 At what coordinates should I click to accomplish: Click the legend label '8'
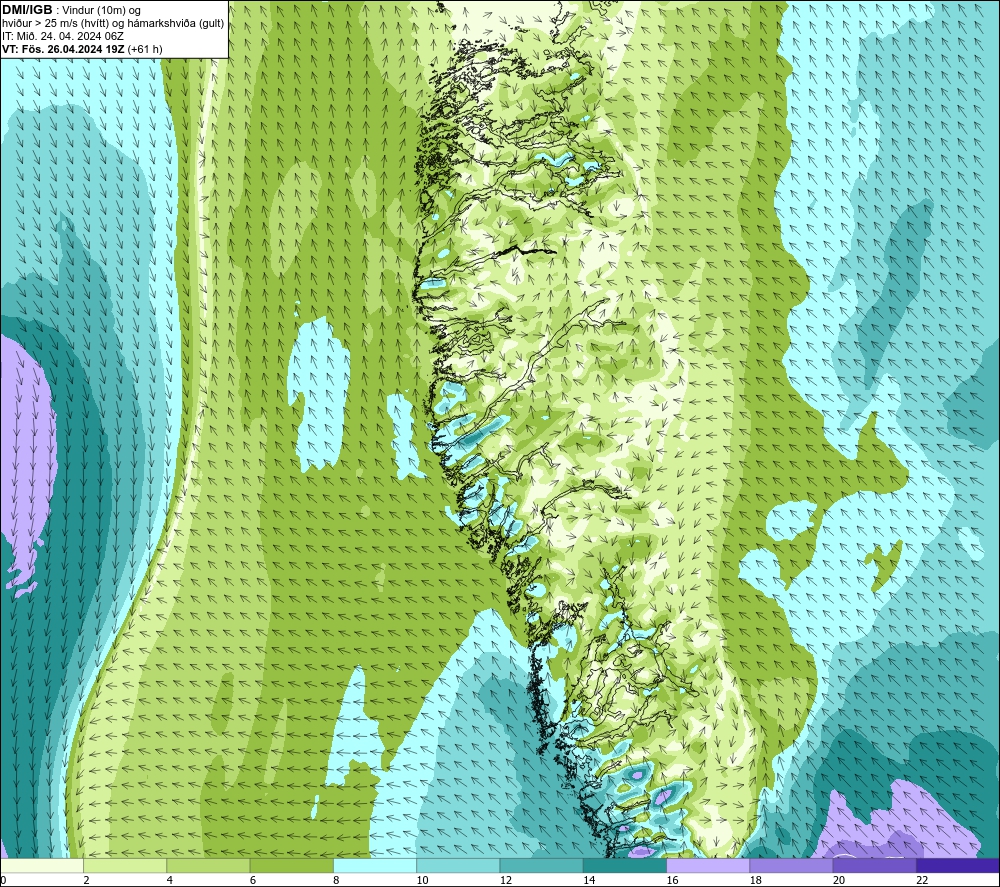[x=336, y=880]
